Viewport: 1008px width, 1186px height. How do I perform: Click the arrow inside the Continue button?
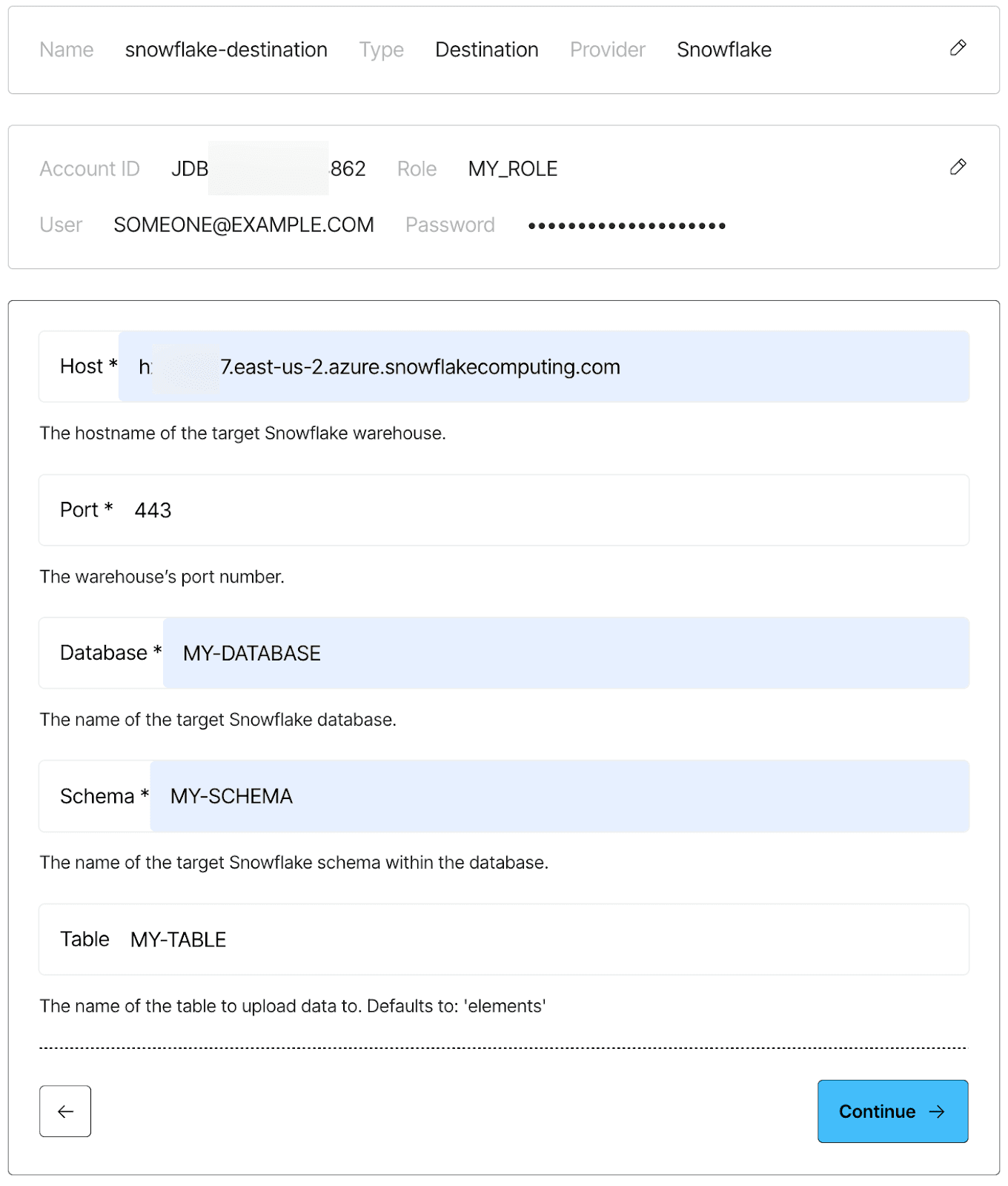pos(937,1111)
